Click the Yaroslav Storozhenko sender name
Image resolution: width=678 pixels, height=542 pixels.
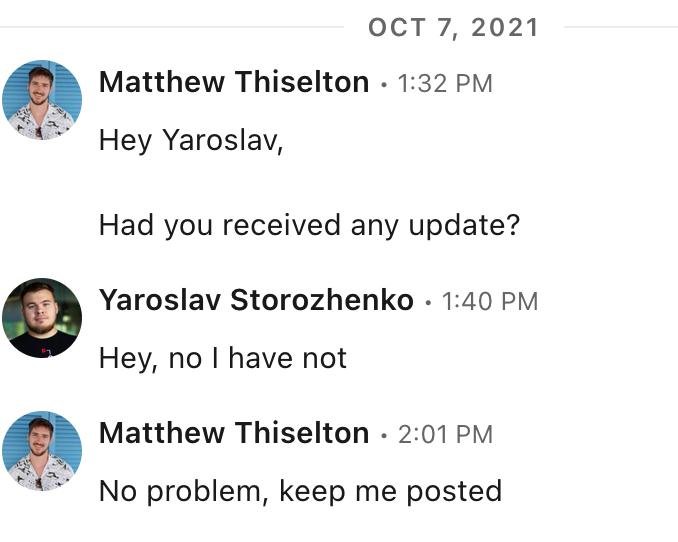[x=256, y=300]
